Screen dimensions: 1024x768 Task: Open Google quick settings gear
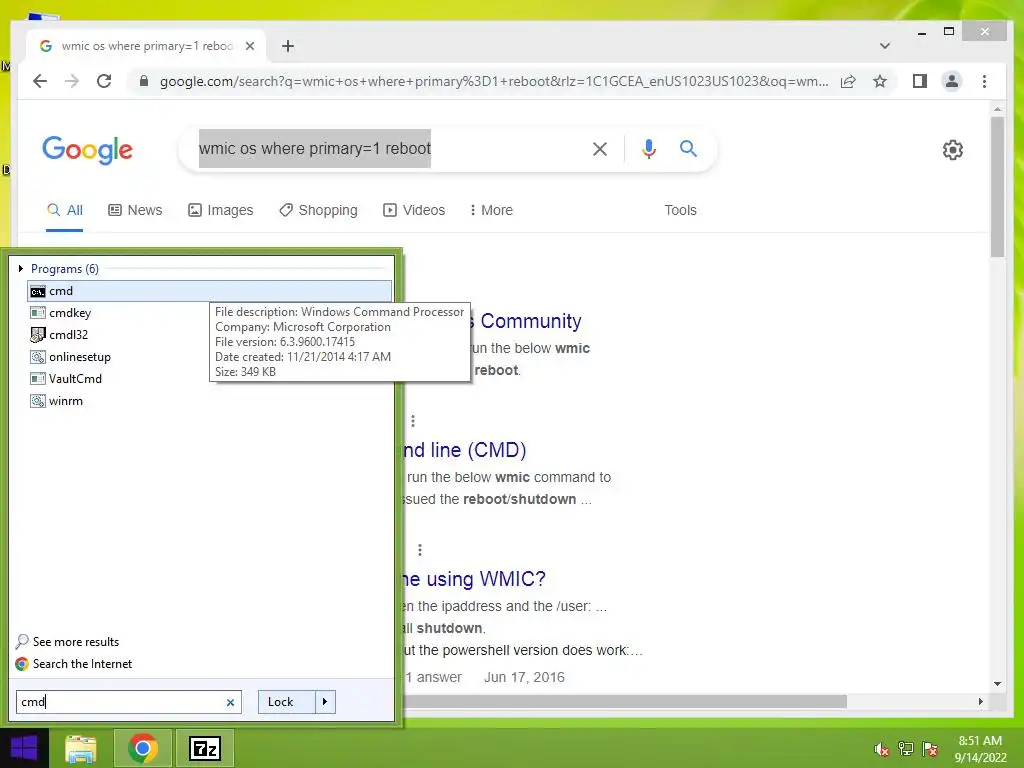point(953,150)
